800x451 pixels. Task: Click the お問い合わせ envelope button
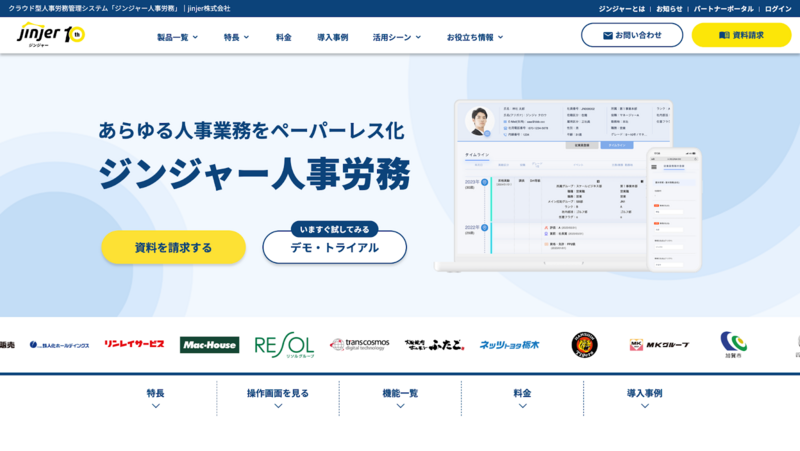632,35
